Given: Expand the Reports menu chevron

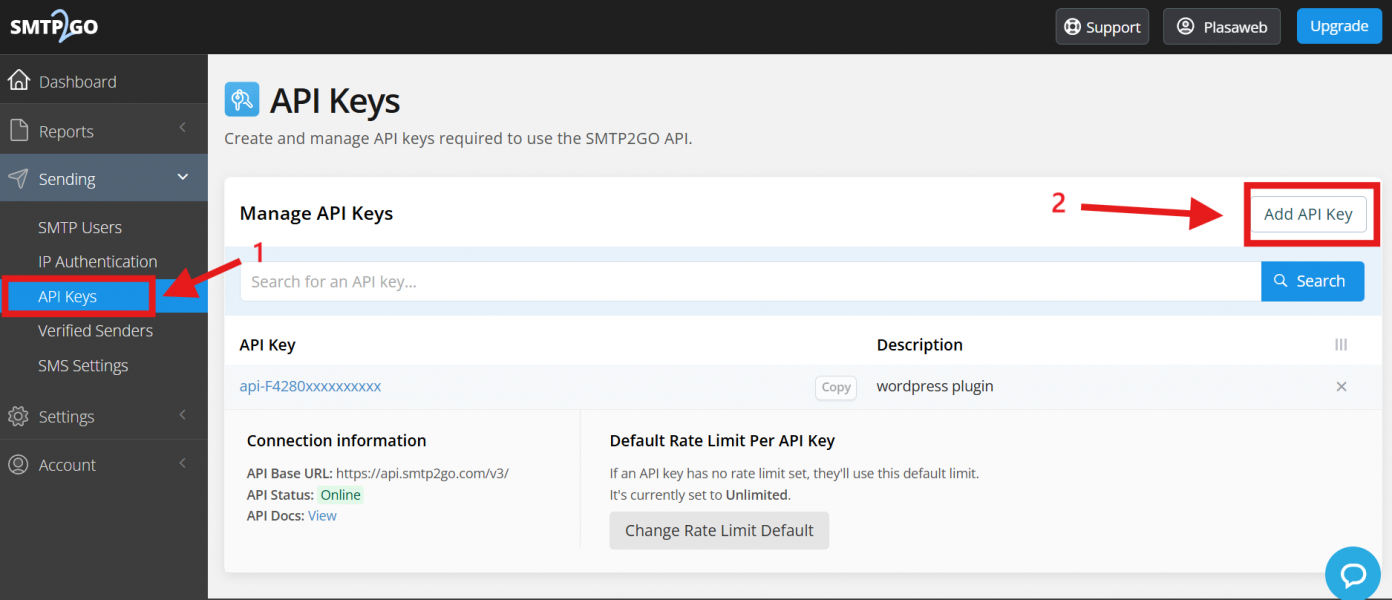Looking at the screenshot, I should [x=183, y=128].
